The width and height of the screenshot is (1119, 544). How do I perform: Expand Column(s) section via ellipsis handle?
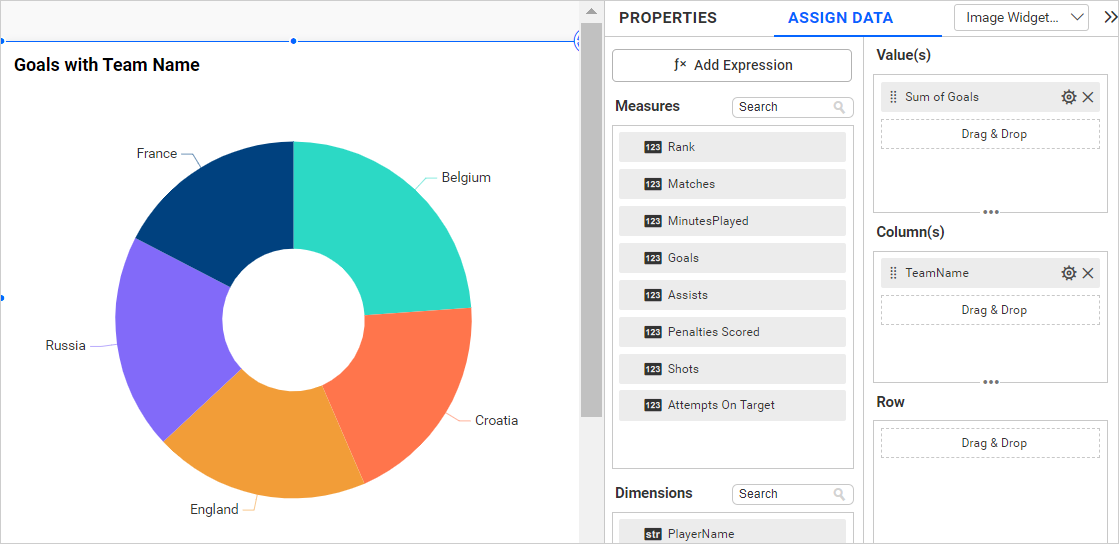coord(991,382)
